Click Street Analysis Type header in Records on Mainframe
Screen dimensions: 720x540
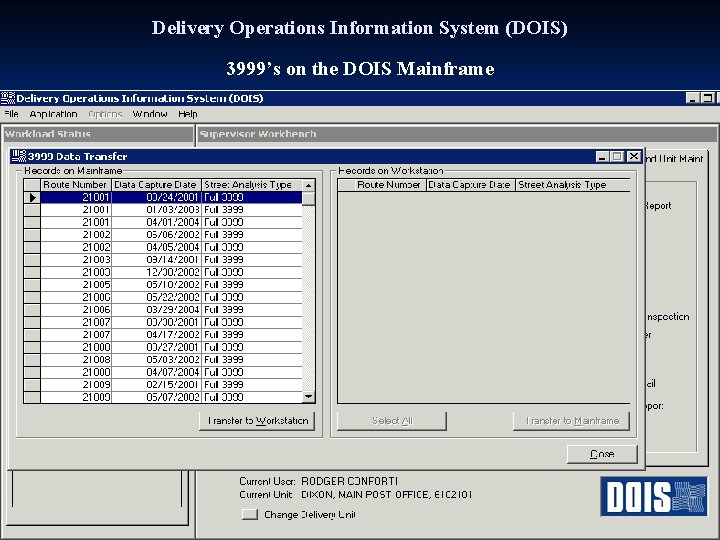pyautogui.click(x=252, y=185)
